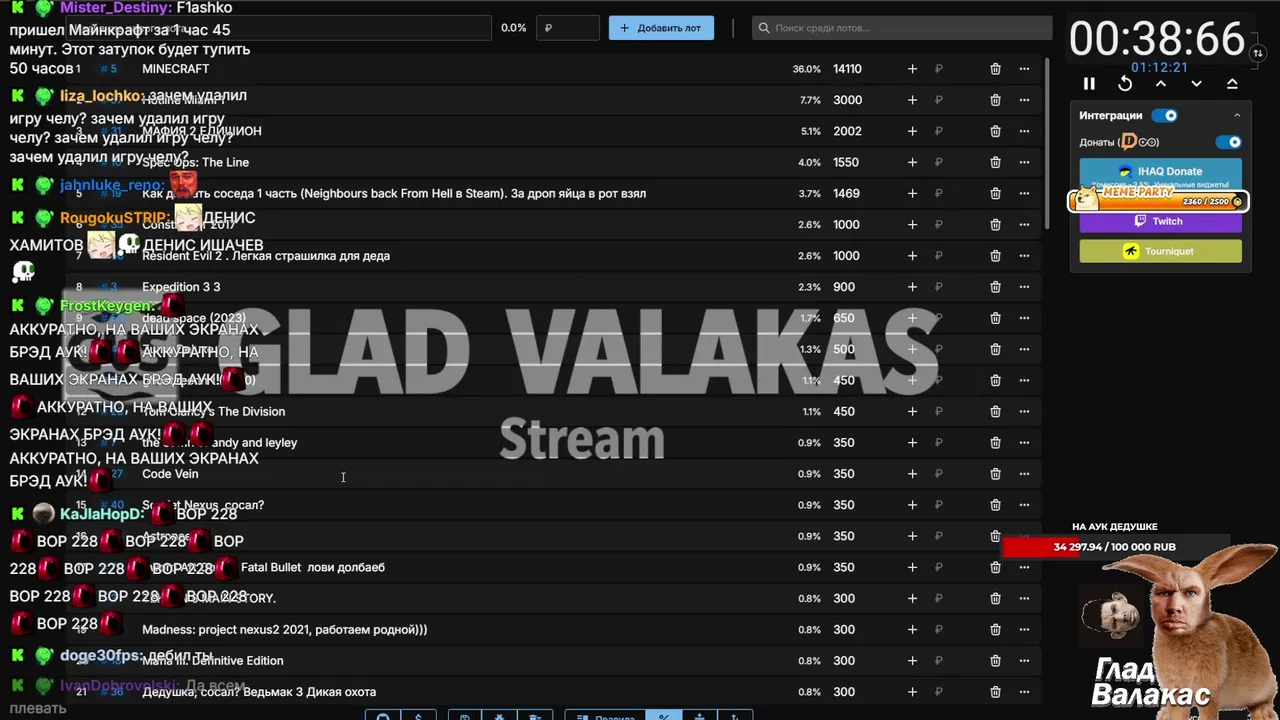This screenshot has height=720, width=1280.
Task: Add time with the single up arrow
Action: point(1161,84)
